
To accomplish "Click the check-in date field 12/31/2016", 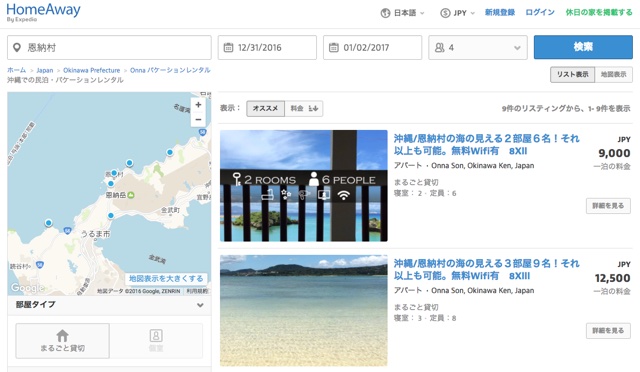I will [x=267, y=47].
